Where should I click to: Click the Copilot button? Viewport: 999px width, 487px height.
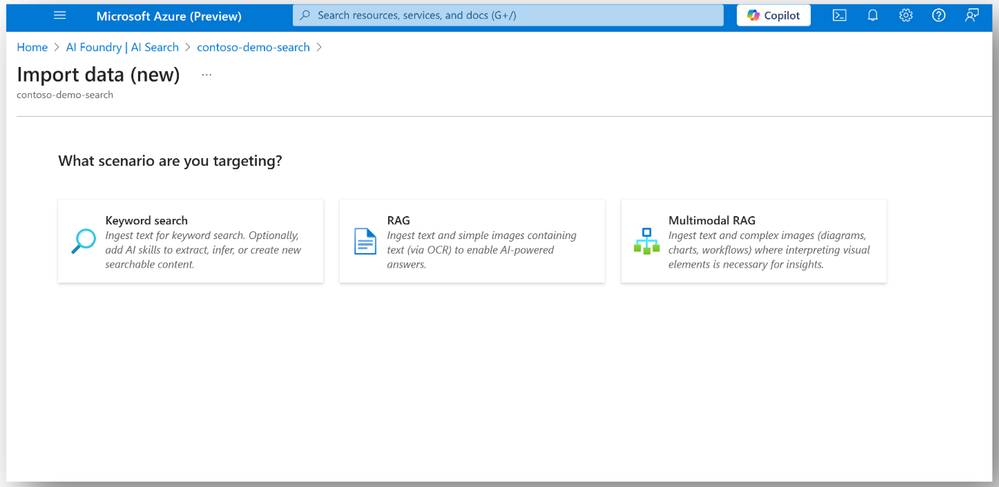(773, 16)
